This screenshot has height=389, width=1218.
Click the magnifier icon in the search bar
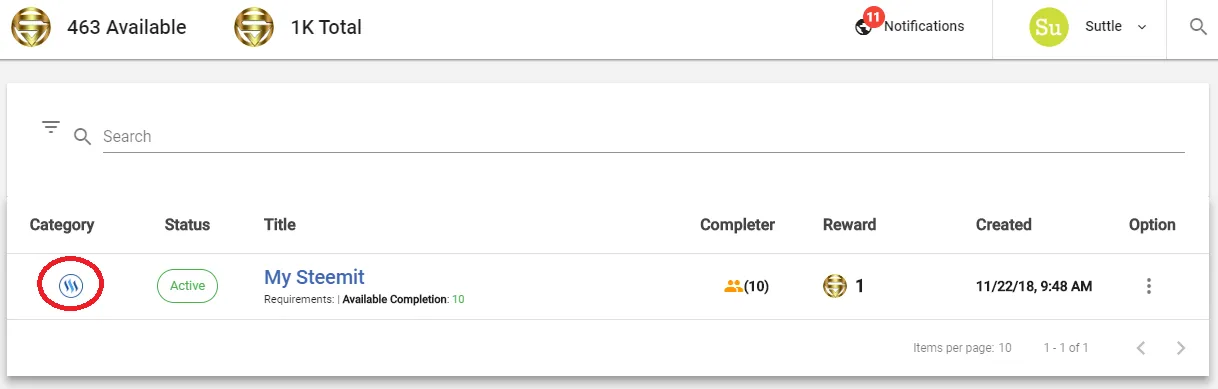[x=83, y=137]
